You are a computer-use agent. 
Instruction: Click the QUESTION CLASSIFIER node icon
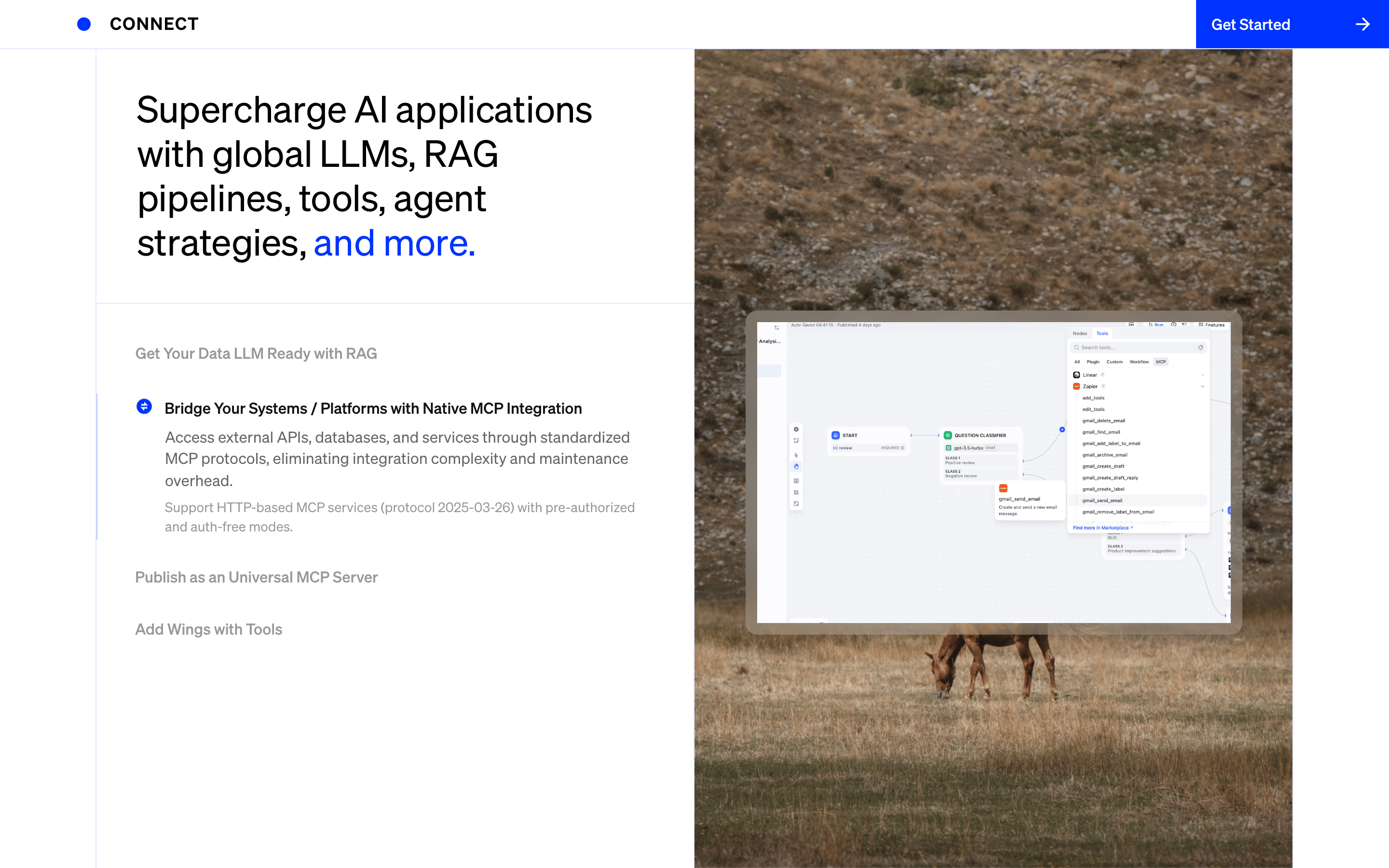tap(948, 435)
